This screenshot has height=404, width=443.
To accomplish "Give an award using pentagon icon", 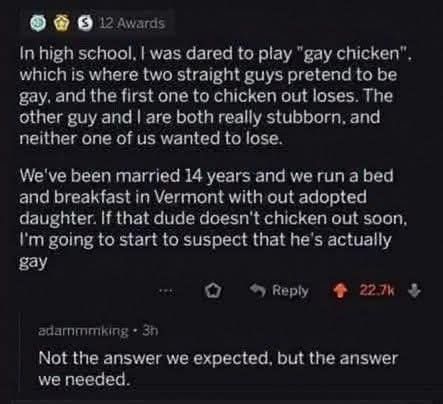I will [213, 291].
